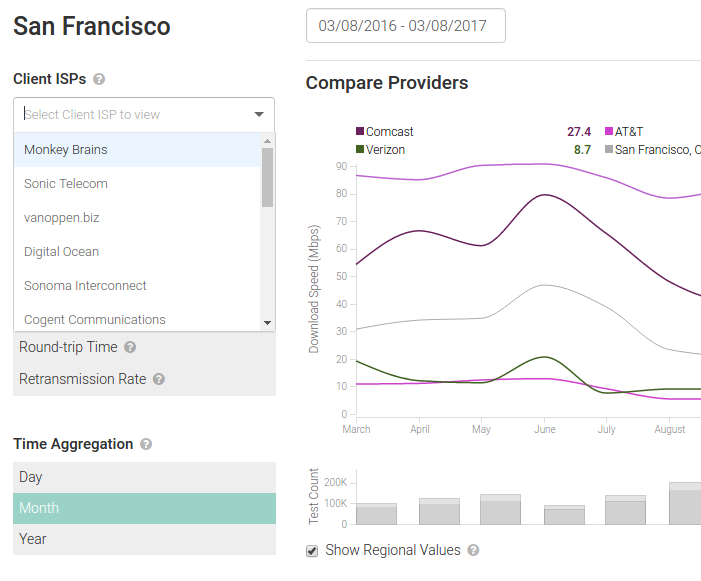Click the ISP list scroll down arrow
This screenshot has width=701, height=581.
[x=267, y=323]
